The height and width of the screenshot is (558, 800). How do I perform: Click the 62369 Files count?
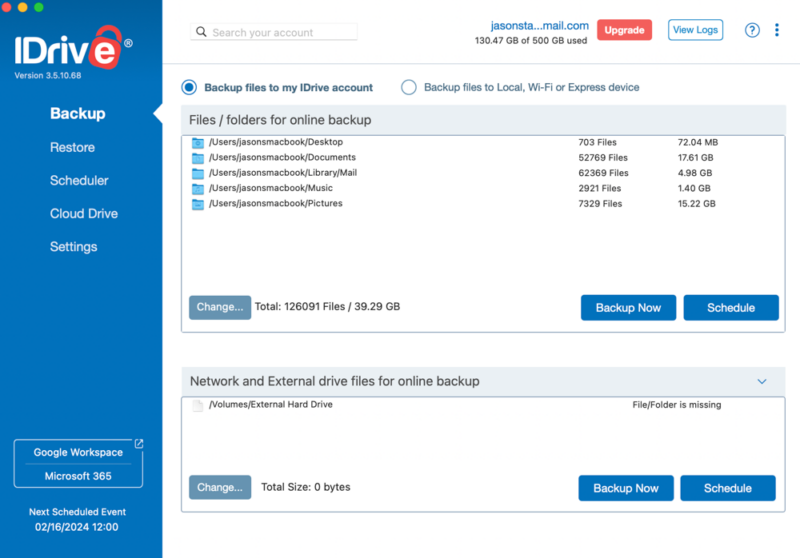point(603,173)
